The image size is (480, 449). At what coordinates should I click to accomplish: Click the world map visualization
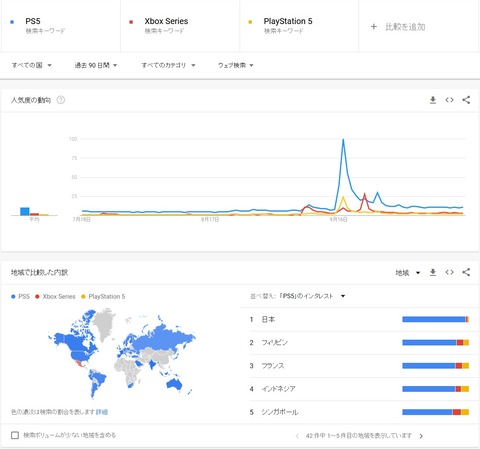pyautogui.click(x=122, y=353)
